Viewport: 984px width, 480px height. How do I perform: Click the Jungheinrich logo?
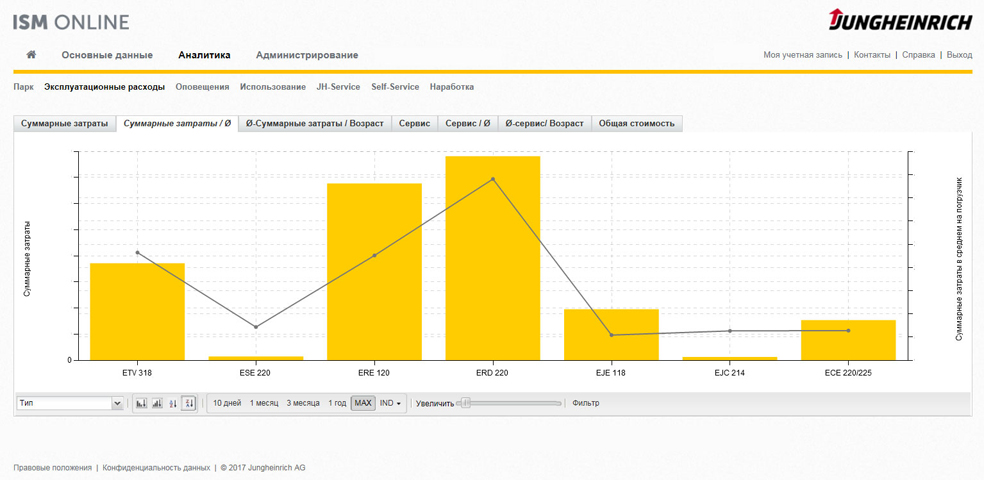tap(899, 20)
